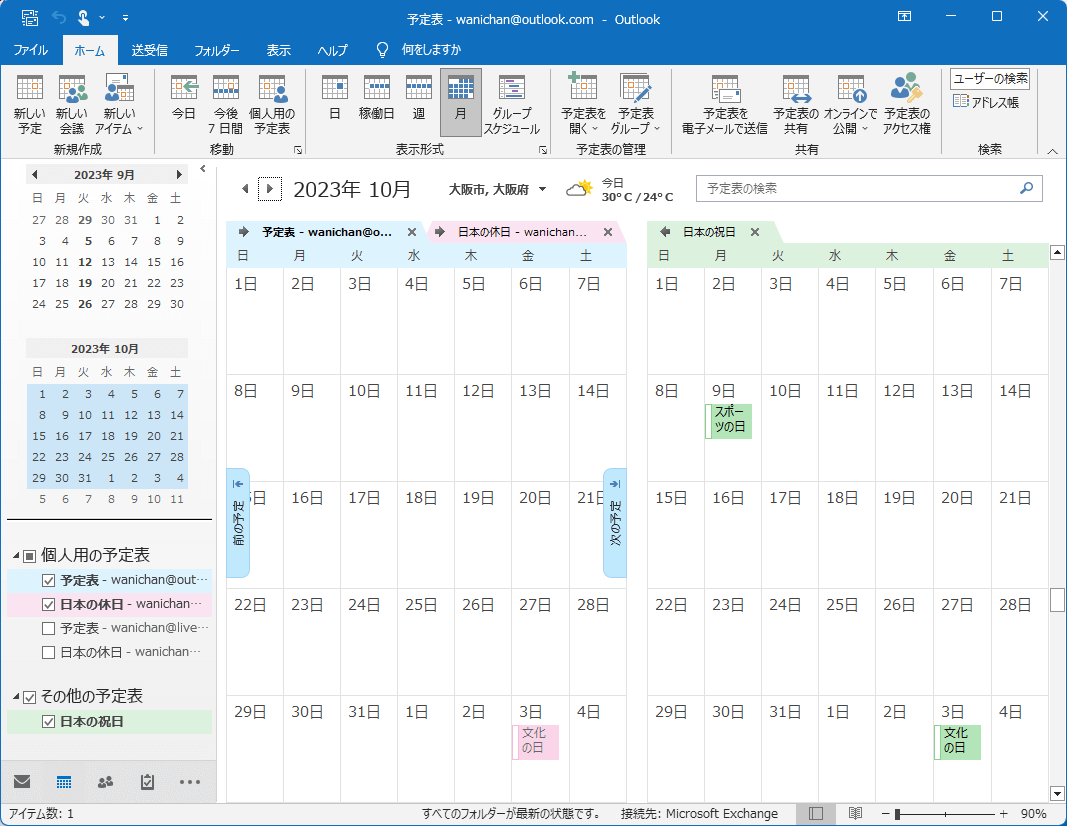This screenshot has width=1067, height=826.
Task: Select the Month view (月) button
Action: click(461, 102)
